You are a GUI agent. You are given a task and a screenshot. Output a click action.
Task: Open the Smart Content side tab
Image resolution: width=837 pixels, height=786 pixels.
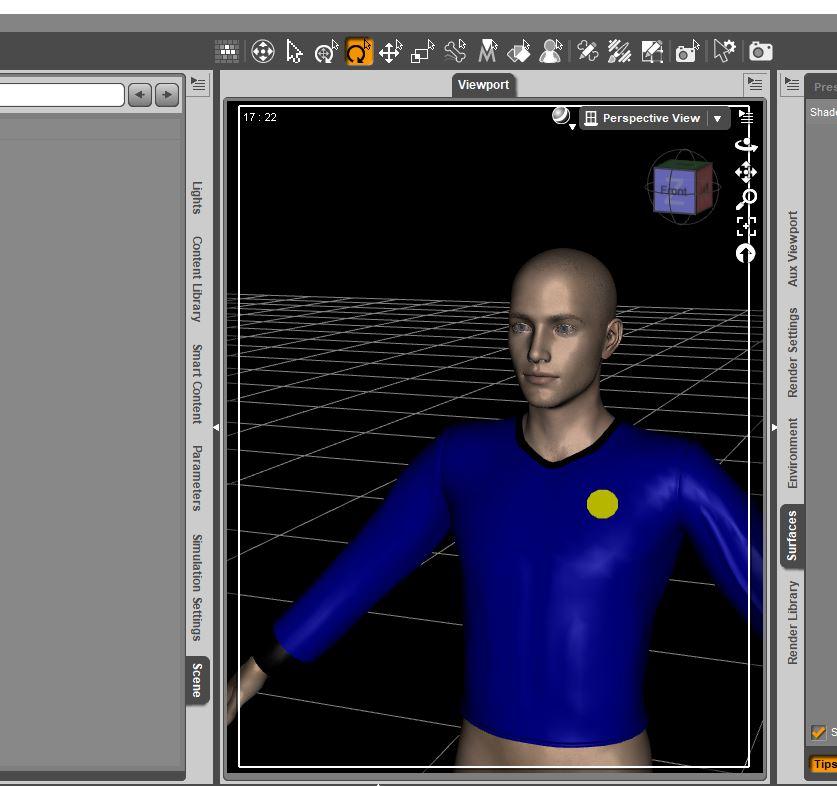pyautogui.click(x=198, y=384)
